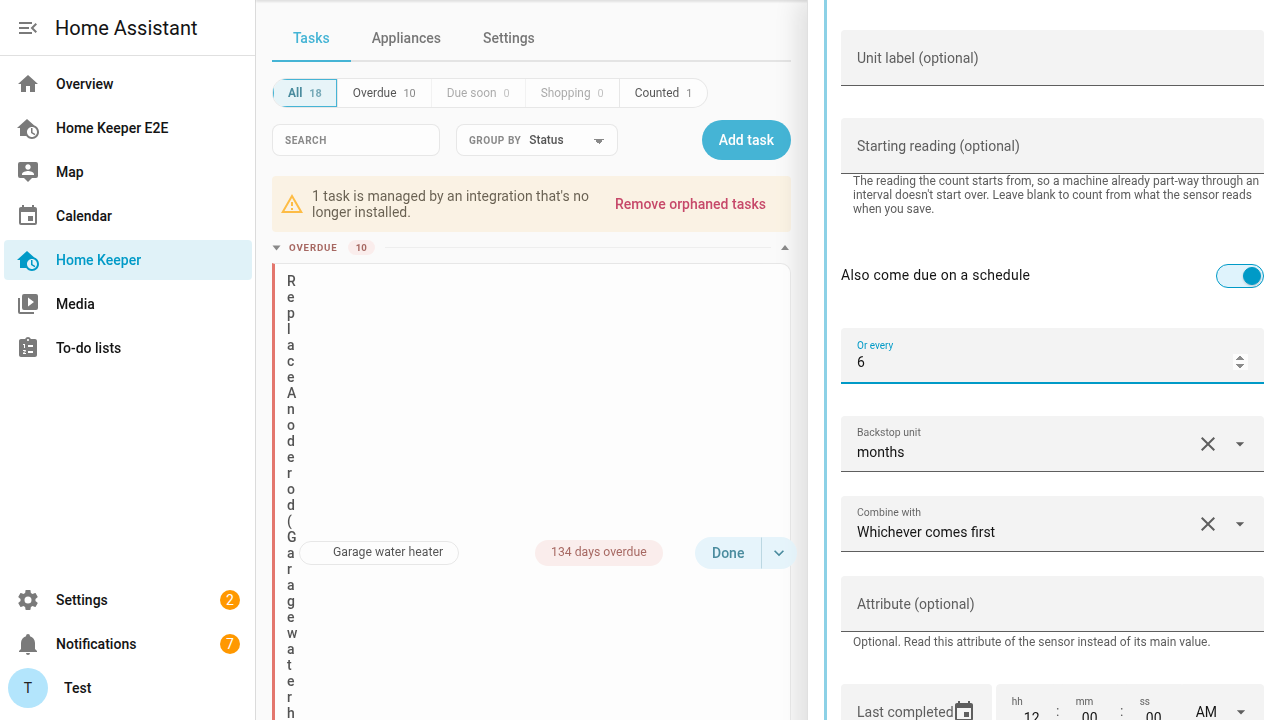Switch to the Tasks tab
Viewport: 1280px width, 720px height.
311,38
